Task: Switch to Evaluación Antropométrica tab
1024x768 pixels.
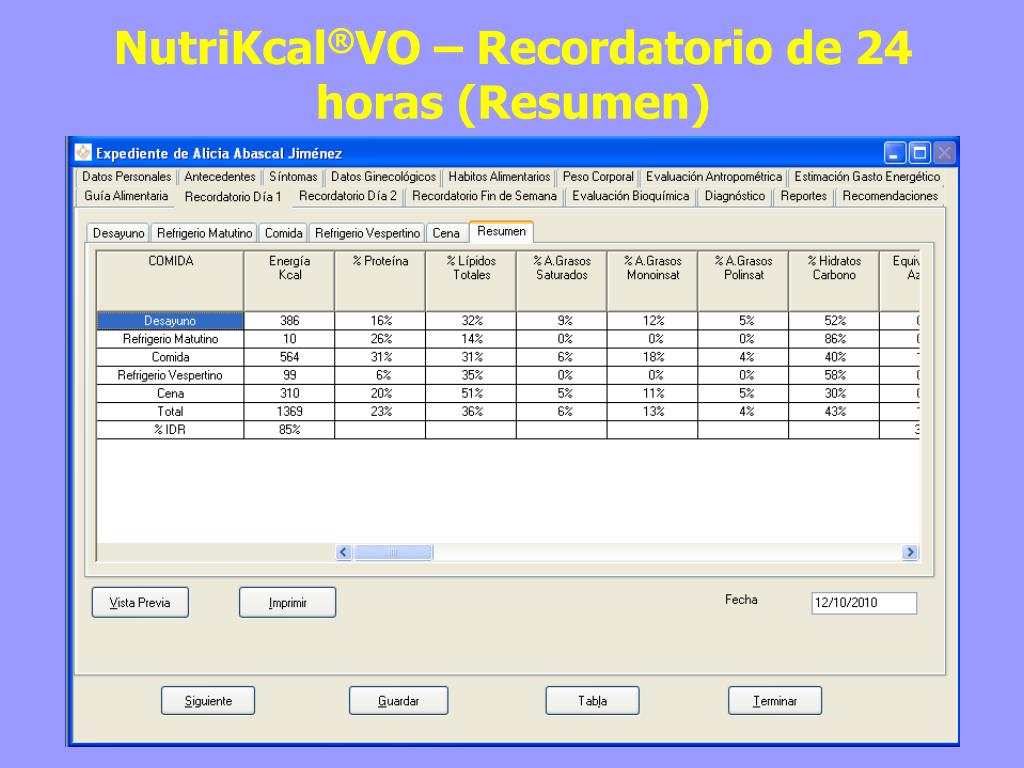Action: pos(714,176)
